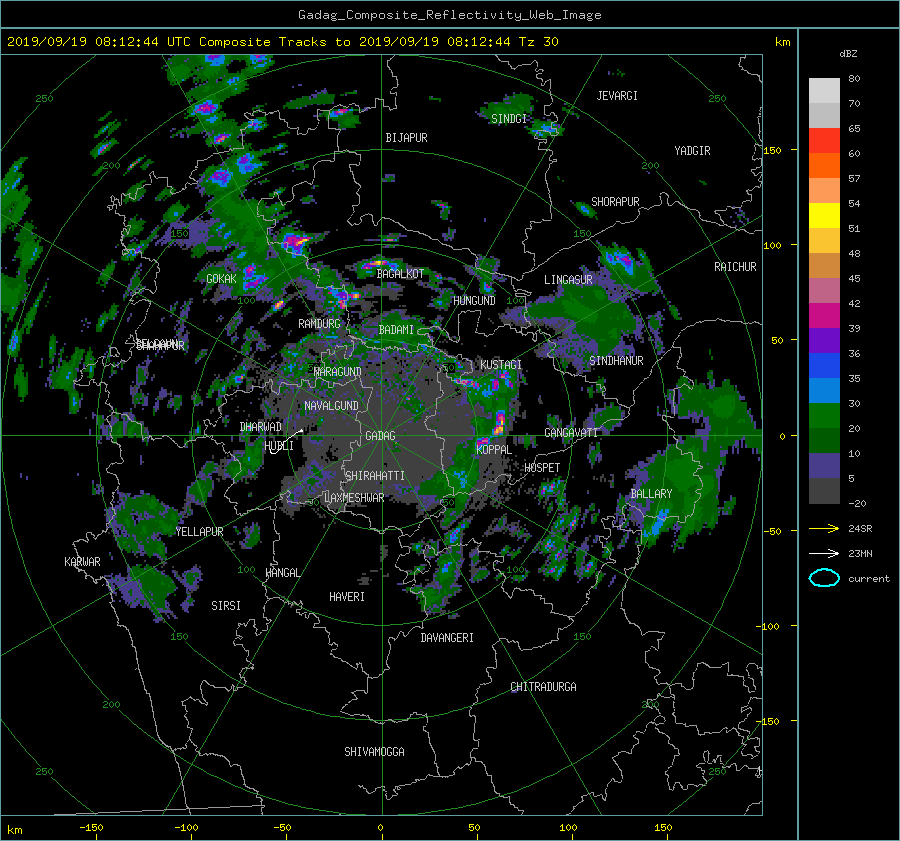Select the purple 39–36 dBZ legend swatch
Viewport: 900px width, 841px height.
pyautogui.click(x=824, y=340)
